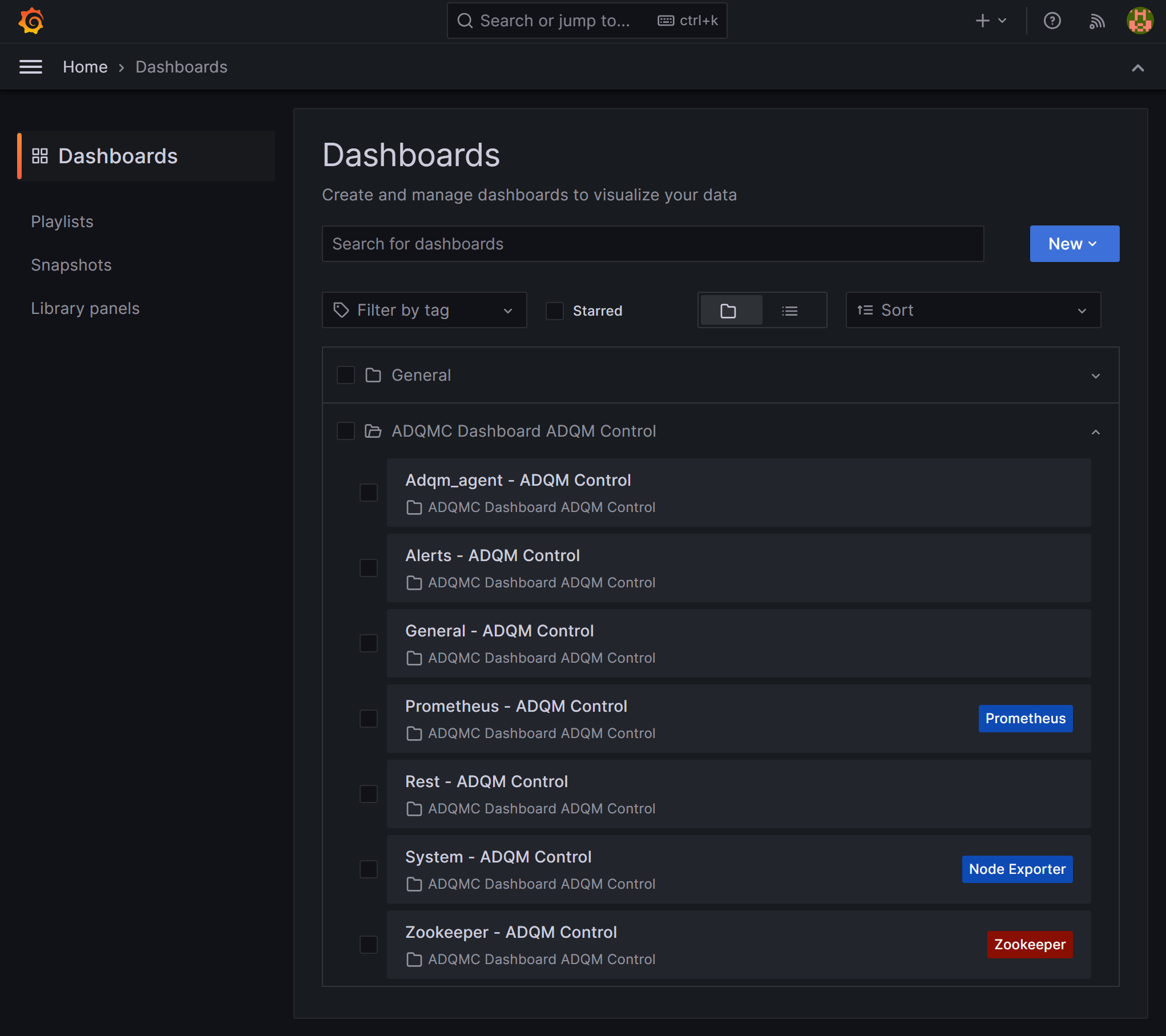Click the Home breadcrumb
1166x1036 pixels.
point(85,67)
